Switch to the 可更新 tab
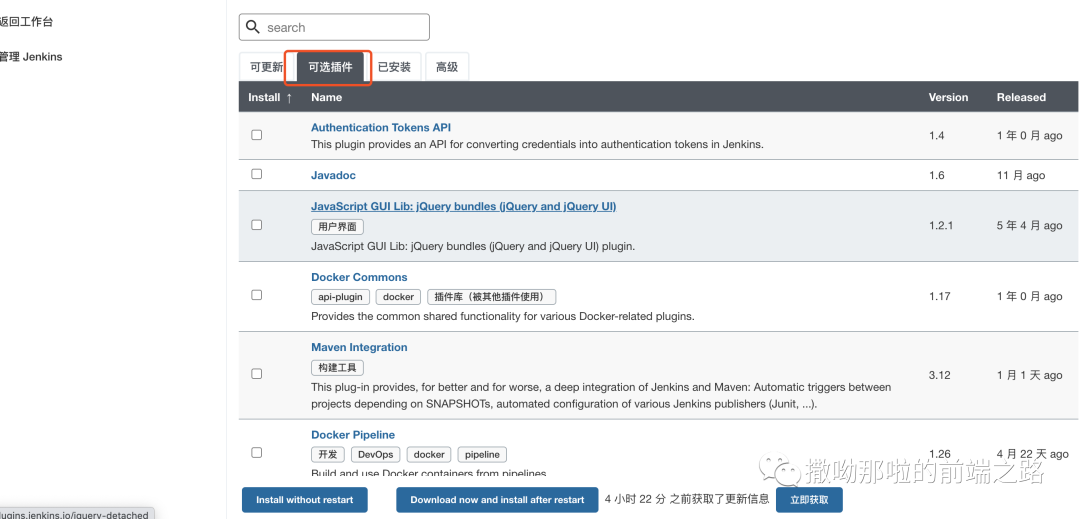1080x519 pixels. (x=267, y=67)
